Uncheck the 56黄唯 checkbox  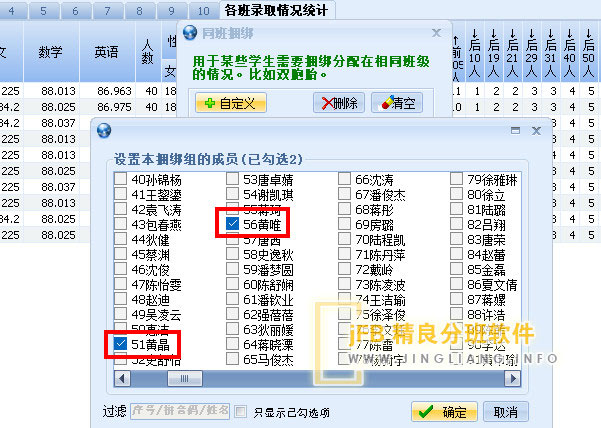pos(232,224)
